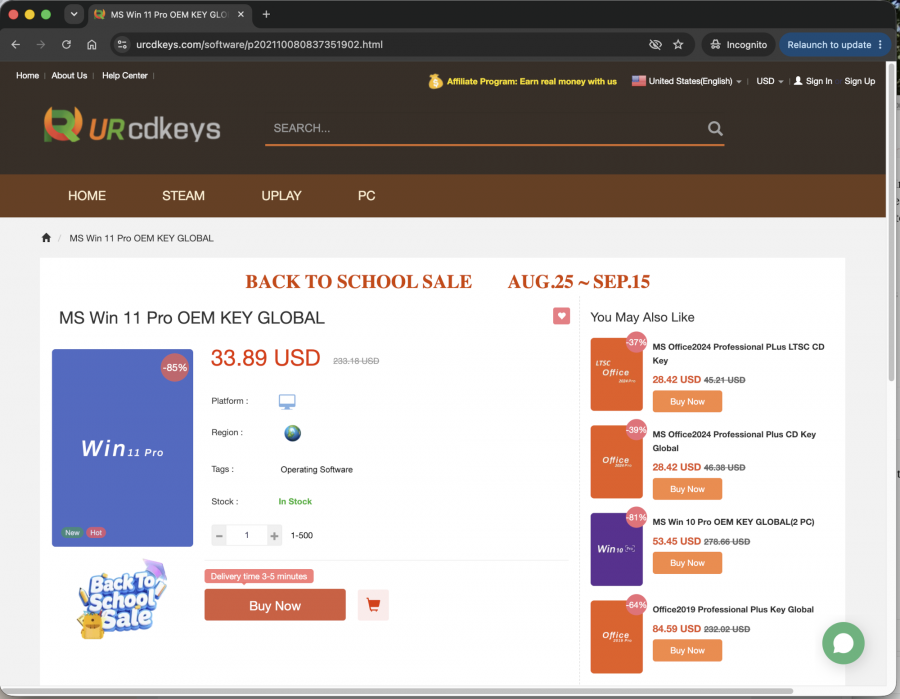The image size is (900, 699).
Task: Click the Win 11 Pro product image
Action: tap(122, 448)
